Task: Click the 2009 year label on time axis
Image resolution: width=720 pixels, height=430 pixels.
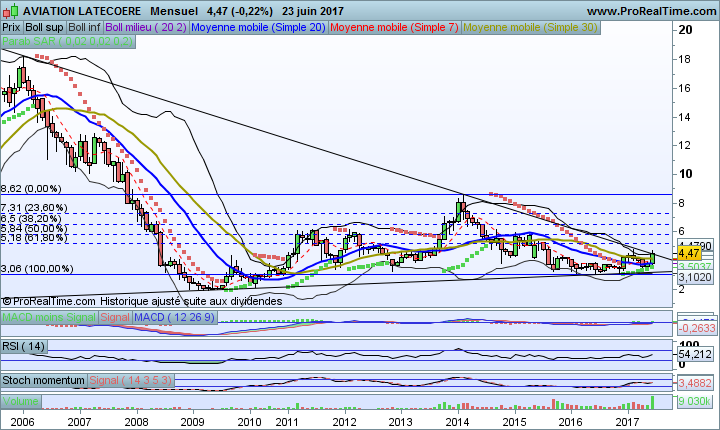Action: coord(192,422)
